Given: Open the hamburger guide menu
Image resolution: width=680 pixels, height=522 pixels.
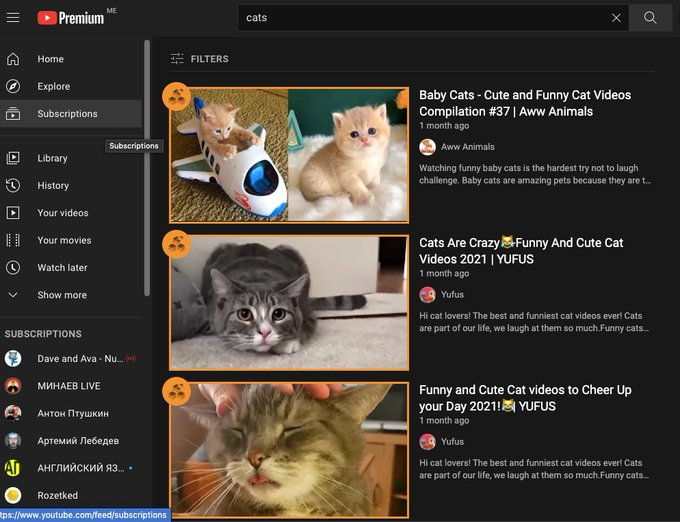Looking at the screenshot, I should (x=13, y=18).
